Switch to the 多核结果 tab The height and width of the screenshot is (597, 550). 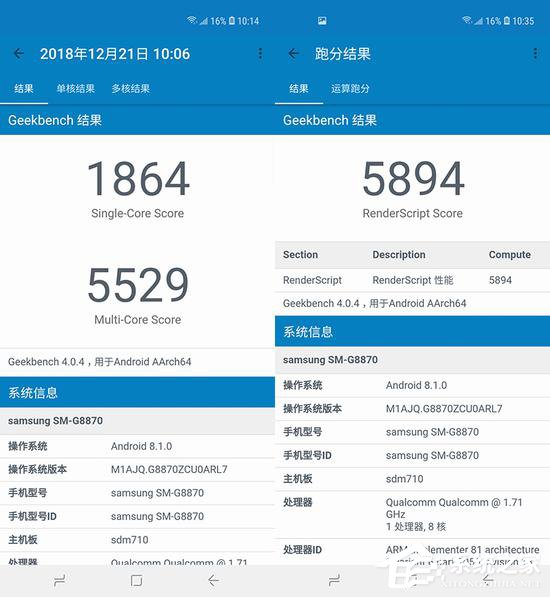131,89
